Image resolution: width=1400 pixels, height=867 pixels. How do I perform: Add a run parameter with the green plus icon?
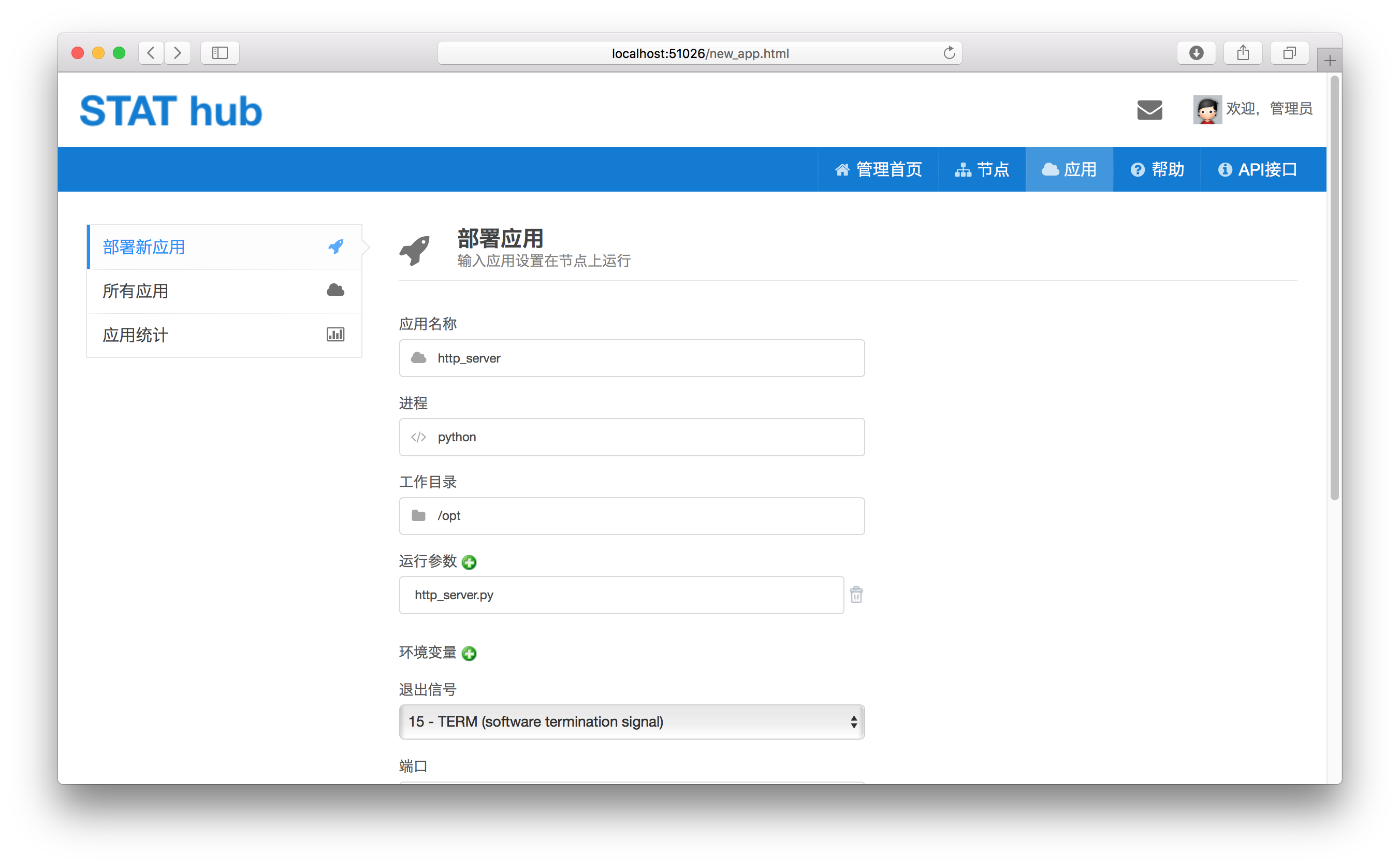click(469, 562)
